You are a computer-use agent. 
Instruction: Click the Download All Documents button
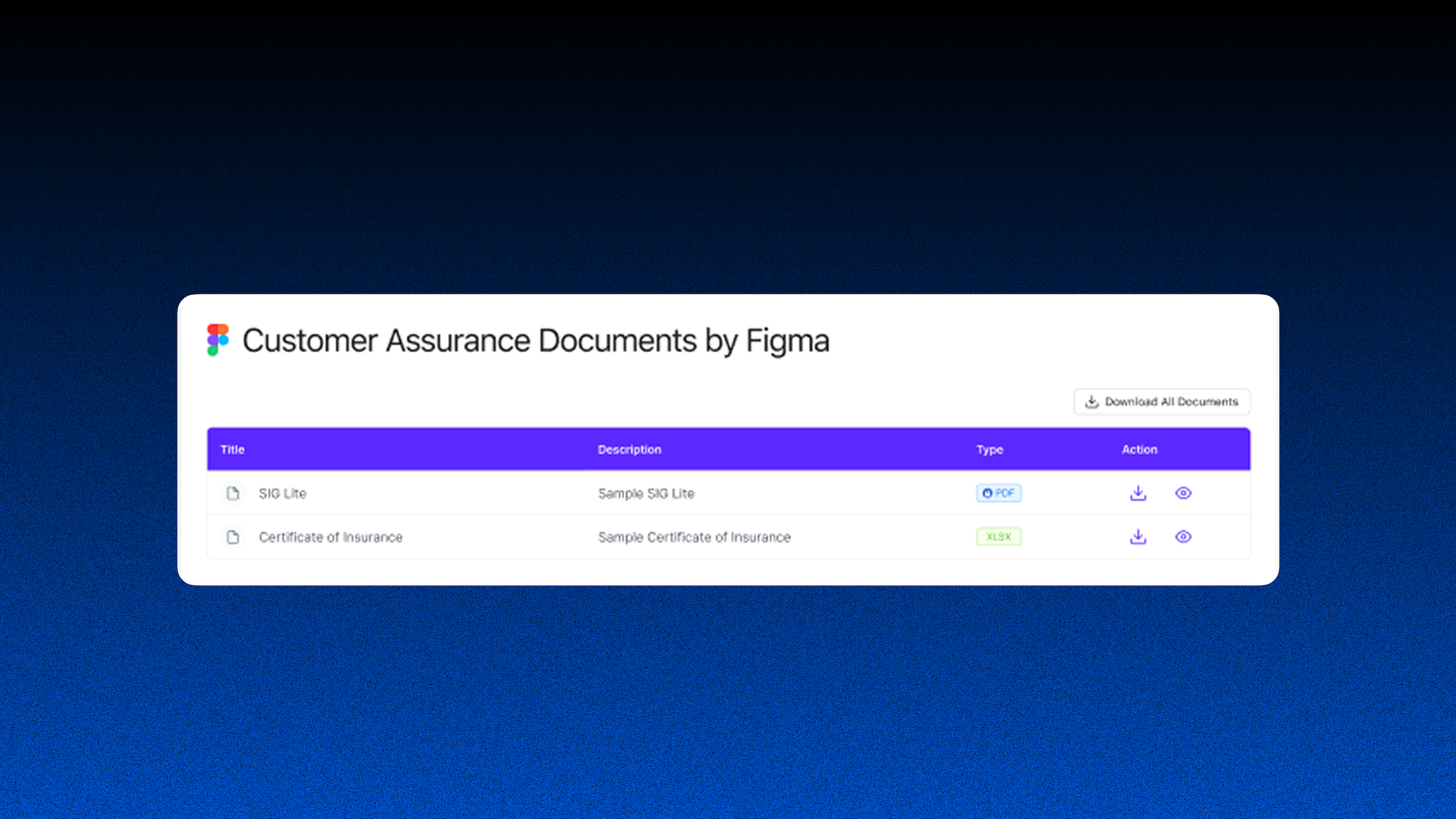click(1161, 401)
